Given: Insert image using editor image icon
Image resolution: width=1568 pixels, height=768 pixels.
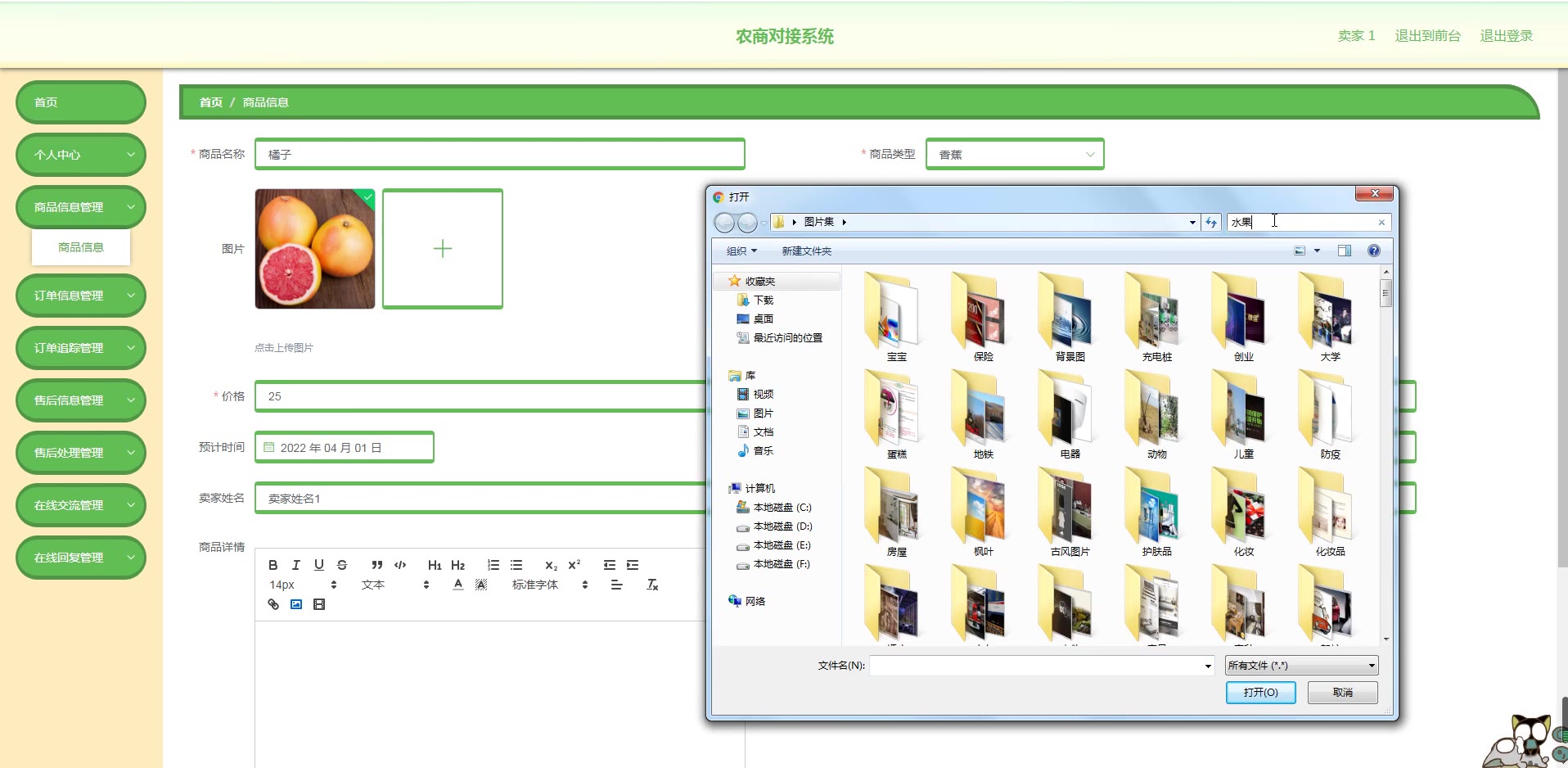Looking at the screenshot, I should 296,604.
